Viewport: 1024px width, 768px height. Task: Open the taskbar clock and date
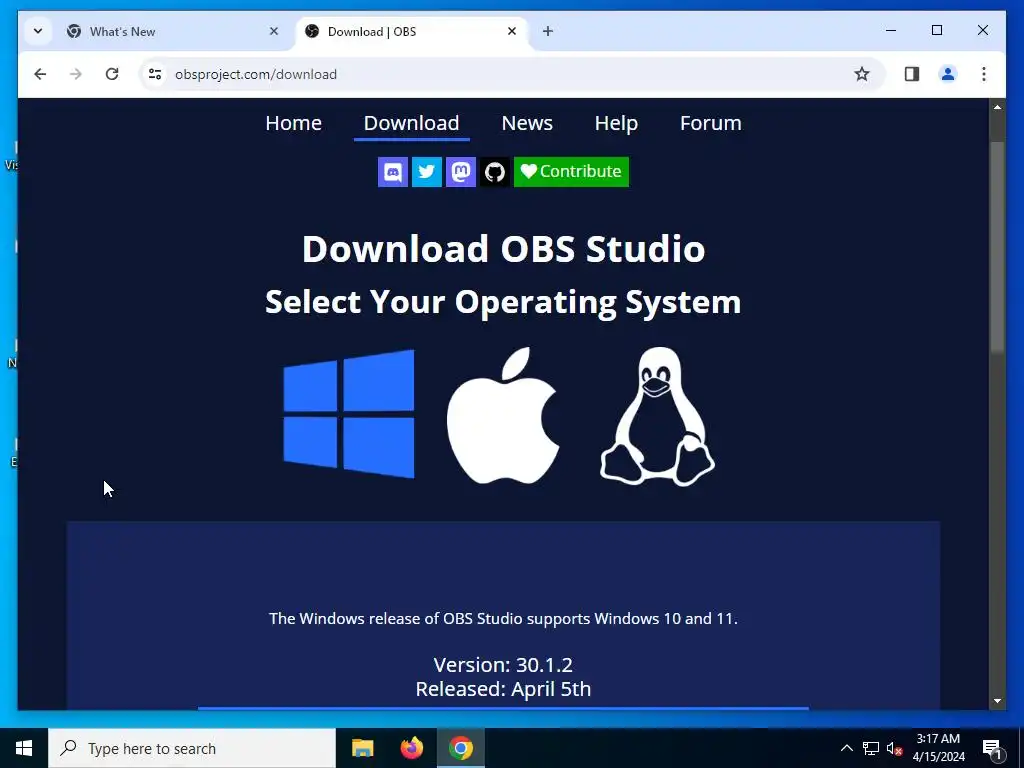[938, 748]
